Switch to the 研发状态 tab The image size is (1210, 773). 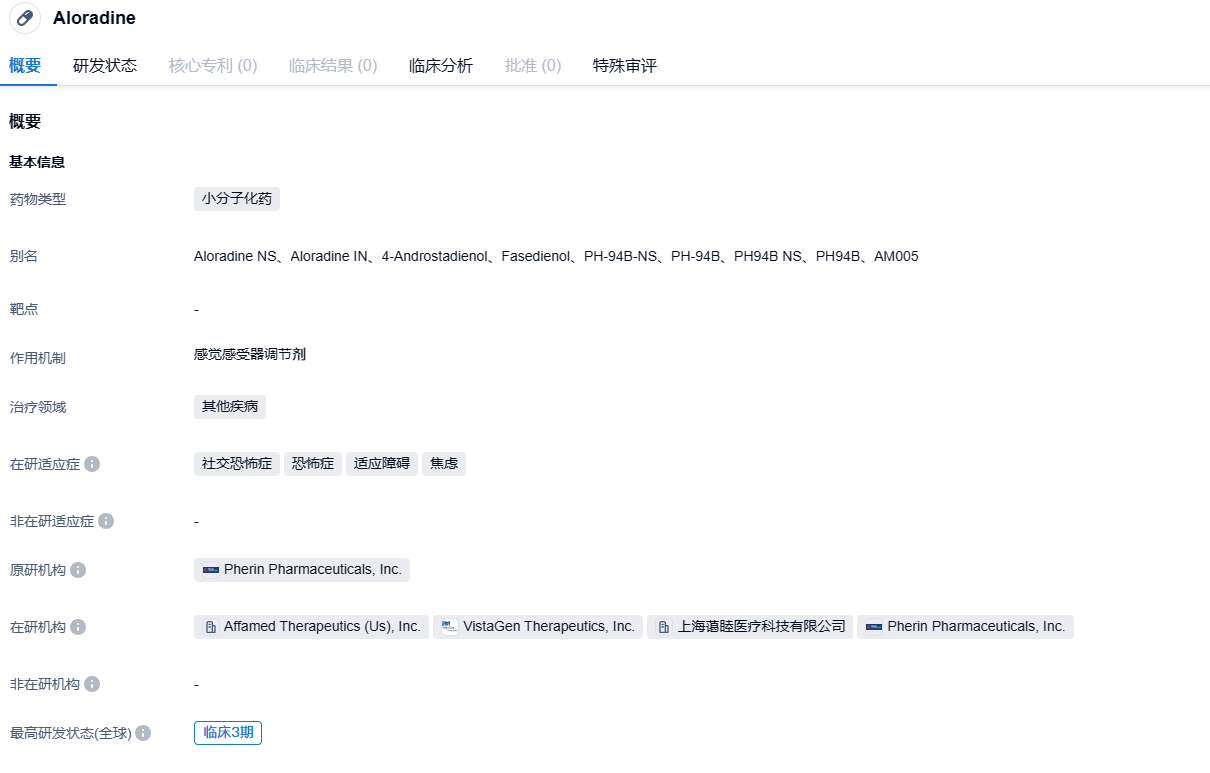coord(105,66)
